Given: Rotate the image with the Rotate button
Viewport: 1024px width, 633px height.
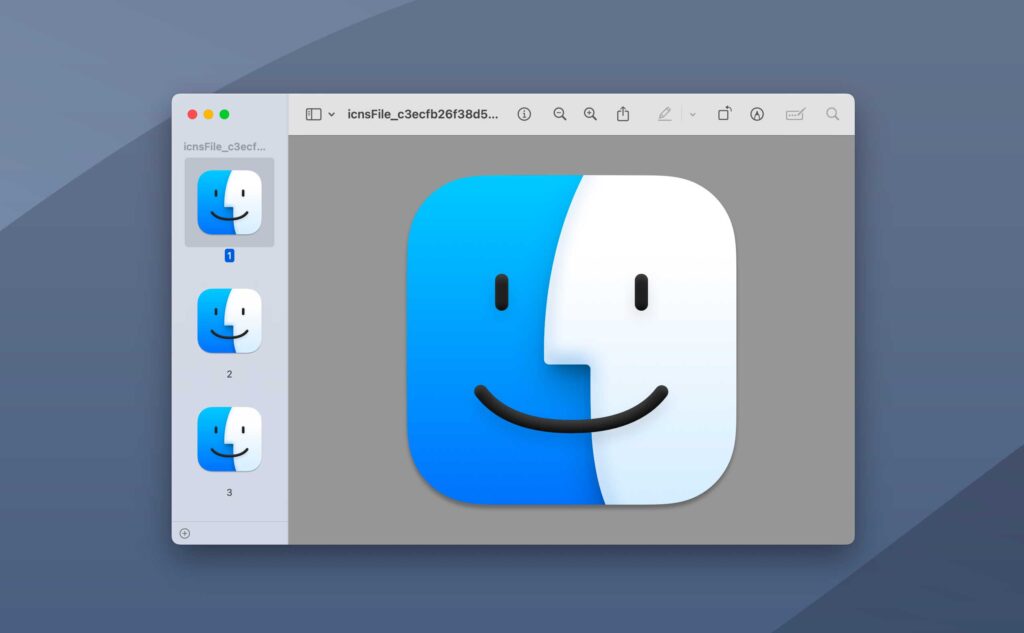Looking at the screenshot, I should pos(724,114).
